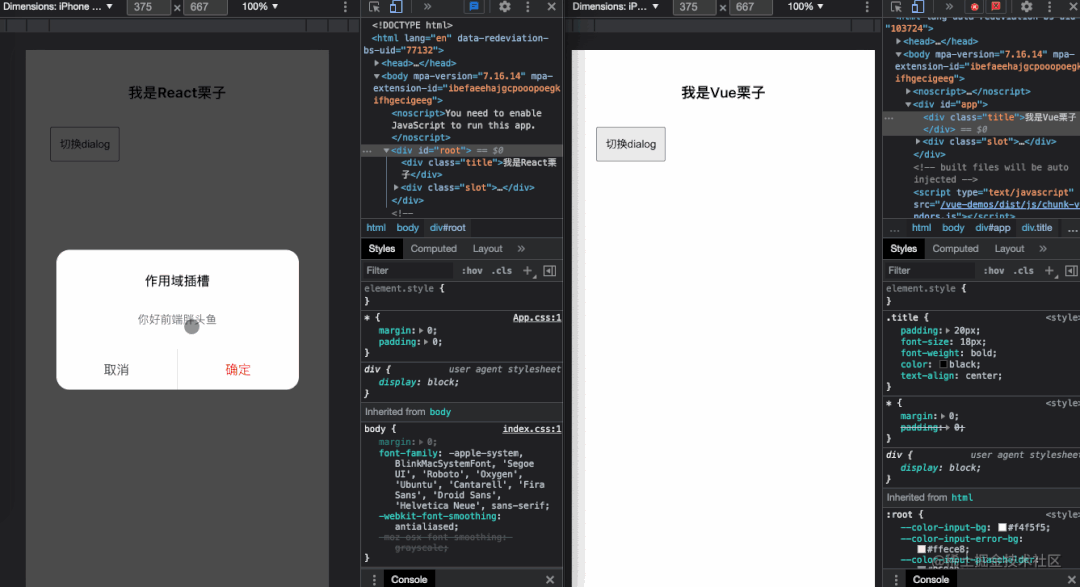Open left DevTools customize kebab menu

pos(528,7)
